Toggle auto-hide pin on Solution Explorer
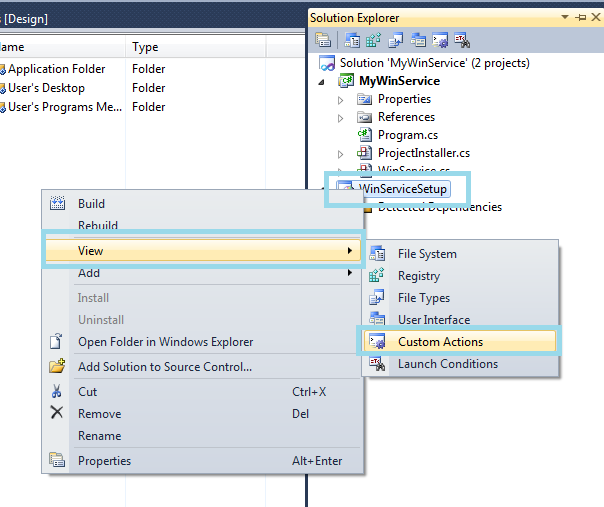This screenshot has height=507, width=604. tap(580, 18)
